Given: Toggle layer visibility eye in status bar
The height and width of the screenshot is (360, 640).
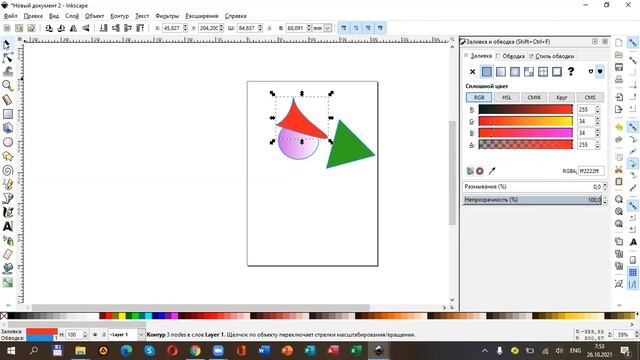Looking at the screenshot, I should pyautogui.click(x=95, y=335).
